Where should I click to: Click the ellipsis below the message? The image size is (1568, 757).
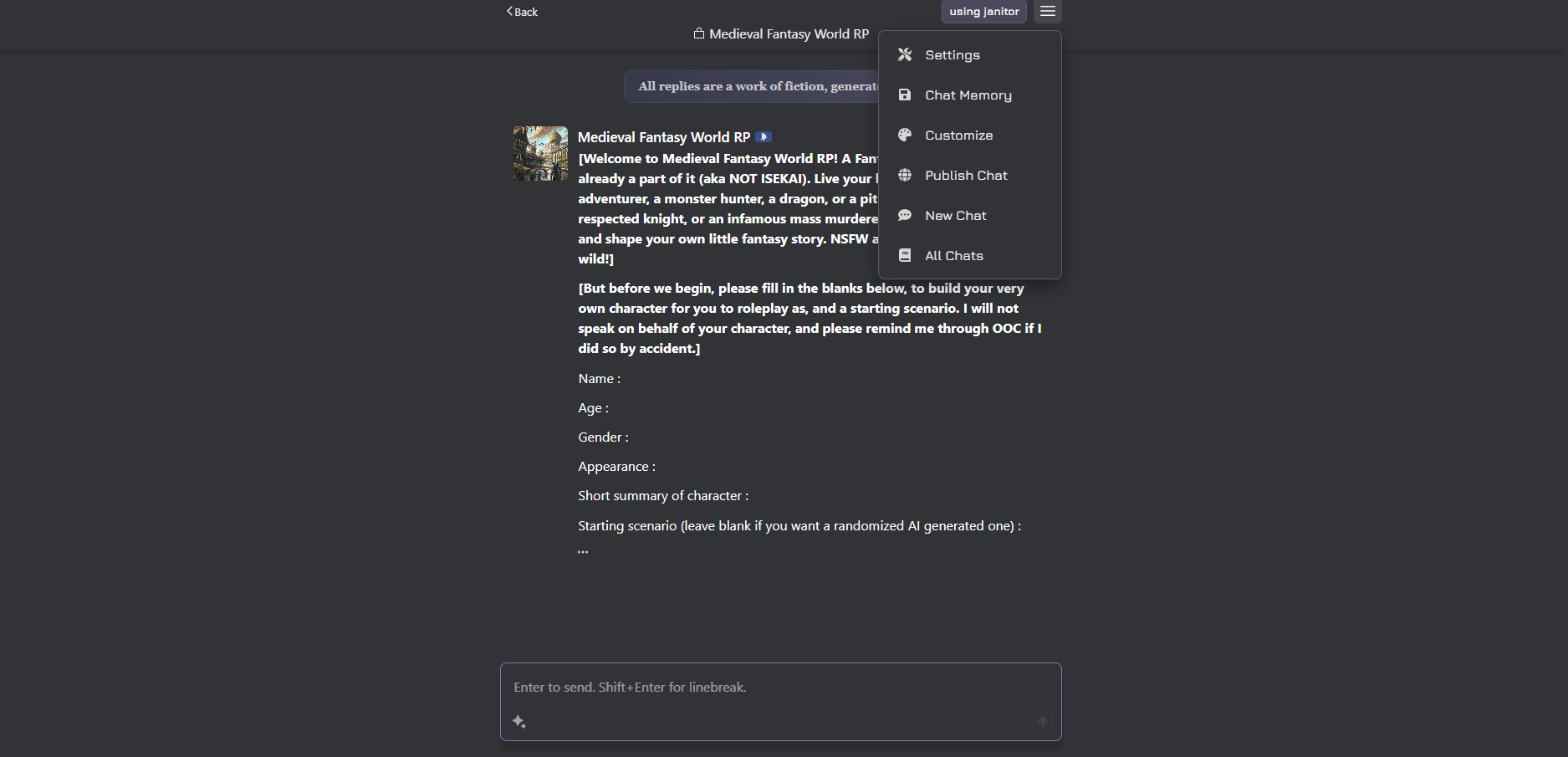(x=583, y=551)
